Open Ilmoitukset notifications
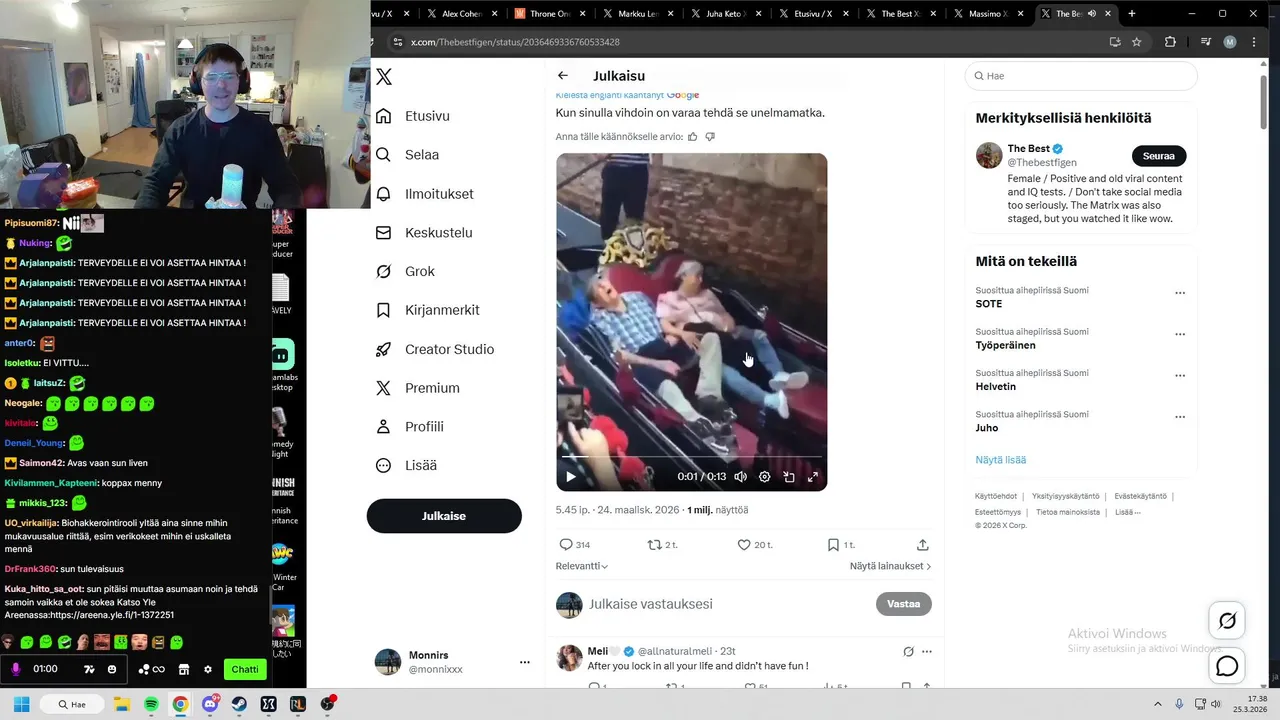This screenshot has width=1280, height=720. (x=424, y=194)
